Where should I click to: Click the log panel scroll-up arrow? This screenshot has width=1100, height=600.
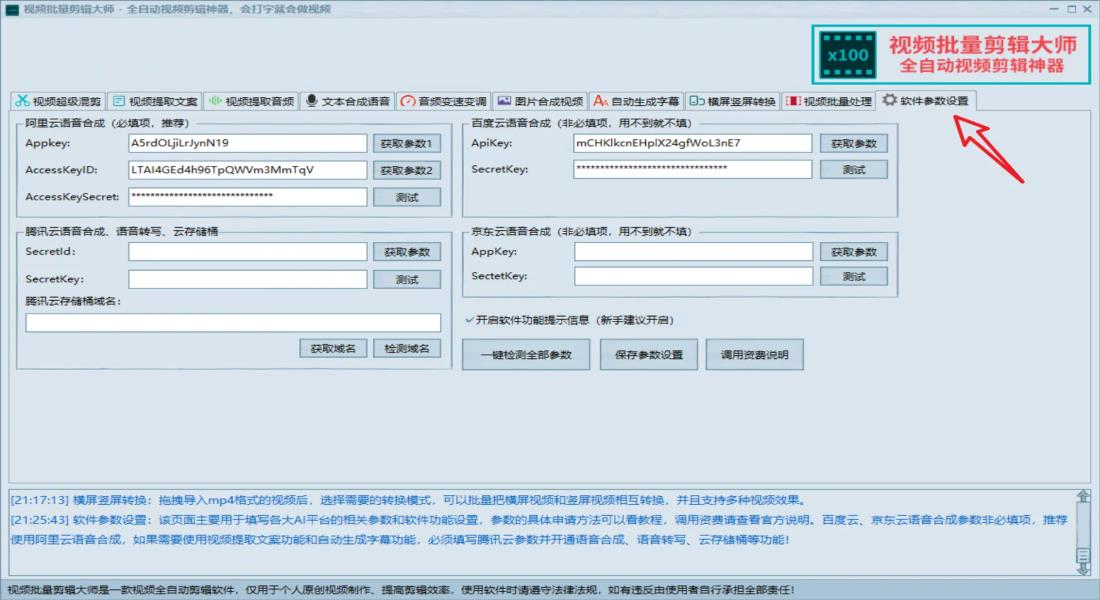[x=1083, y=497]
